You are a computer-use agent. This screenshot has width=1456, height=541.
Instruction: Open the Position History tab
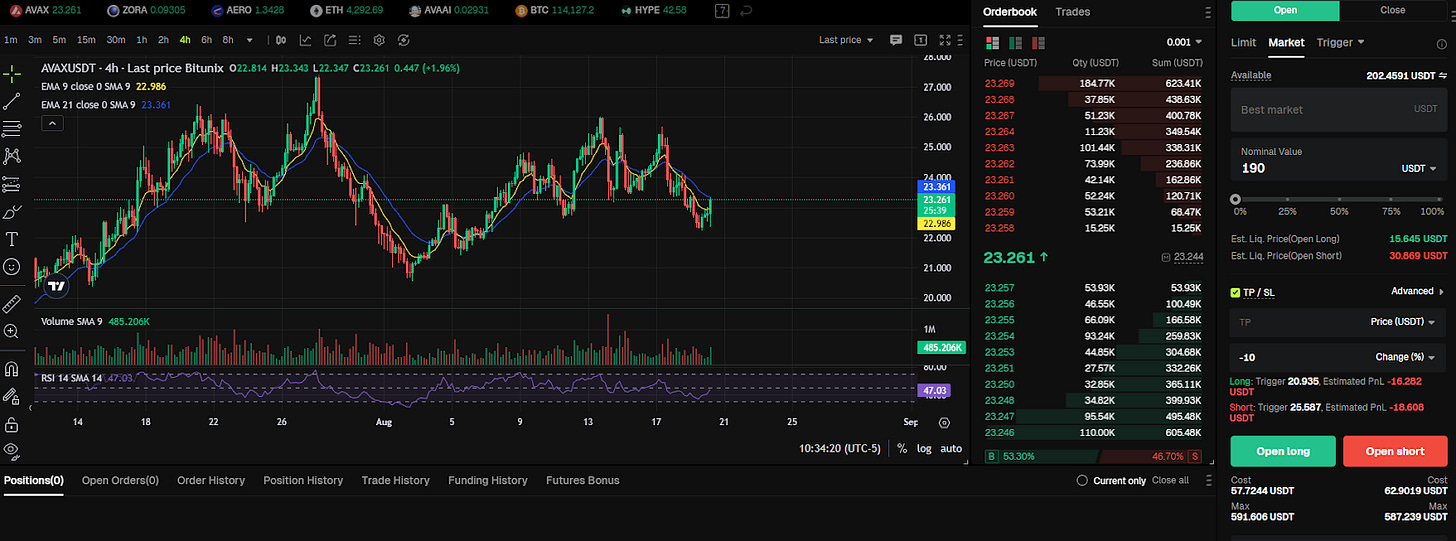click(303, 480)
